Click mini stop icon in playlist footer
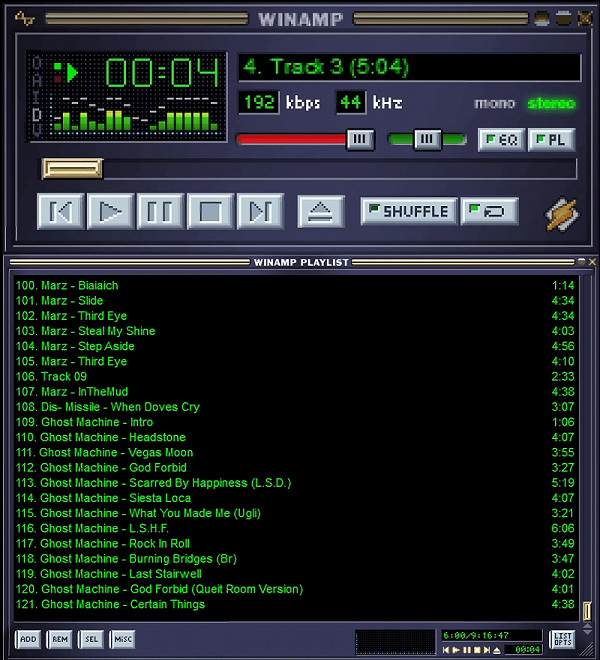This screenshot has width=600, height=660. click(x=477, y=650)
